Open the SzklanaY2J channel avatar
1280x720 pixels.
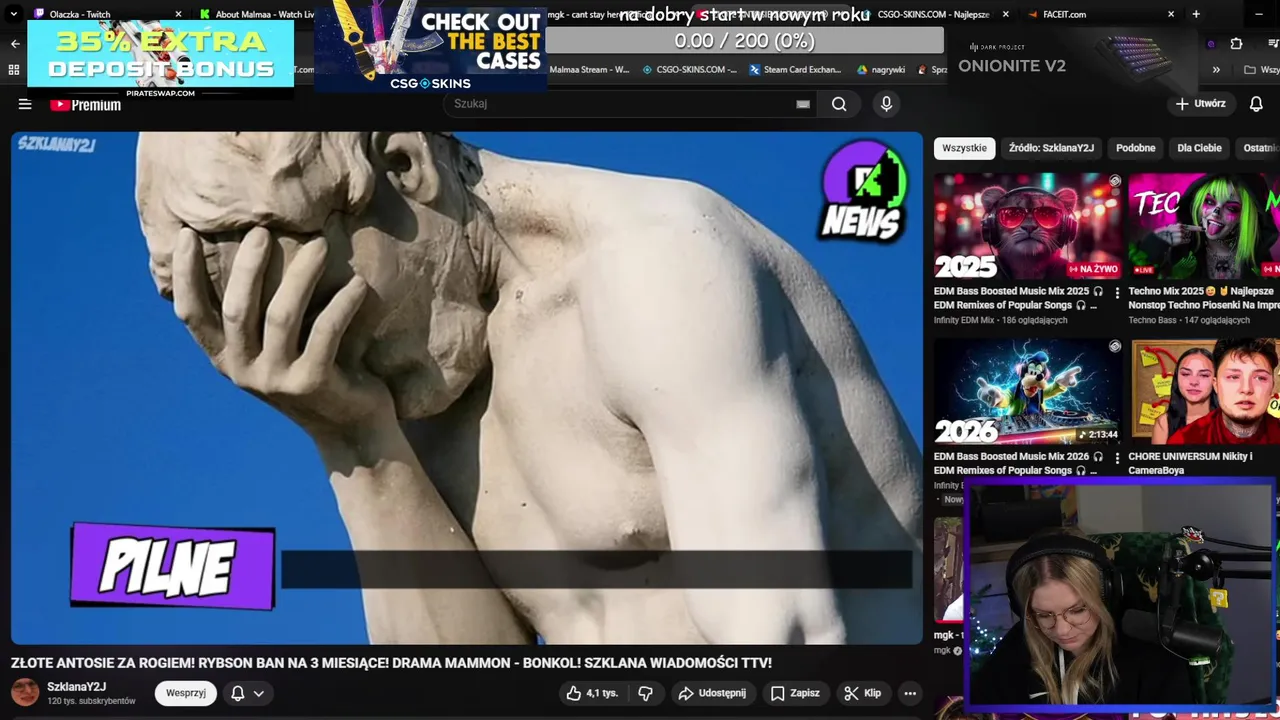click(x=25, y=692)
